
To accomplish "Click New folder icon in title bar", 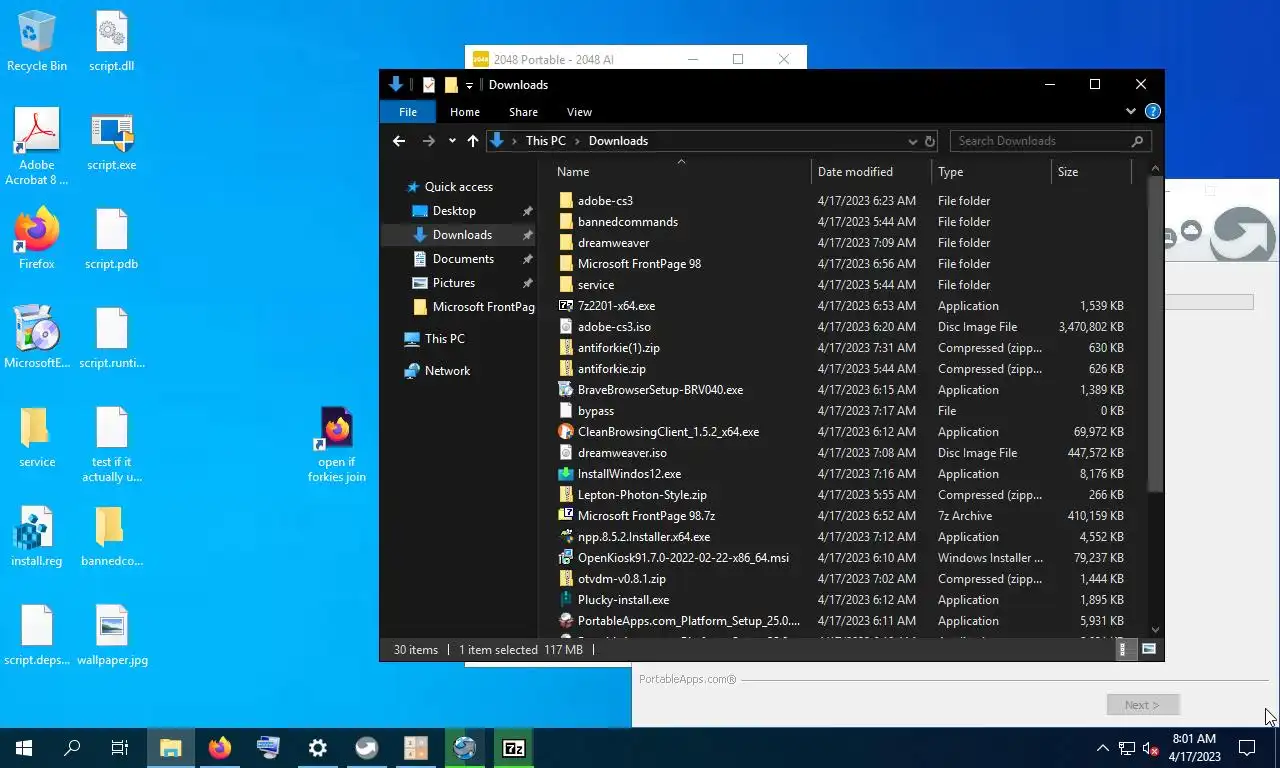I will [x=451, y=85].
